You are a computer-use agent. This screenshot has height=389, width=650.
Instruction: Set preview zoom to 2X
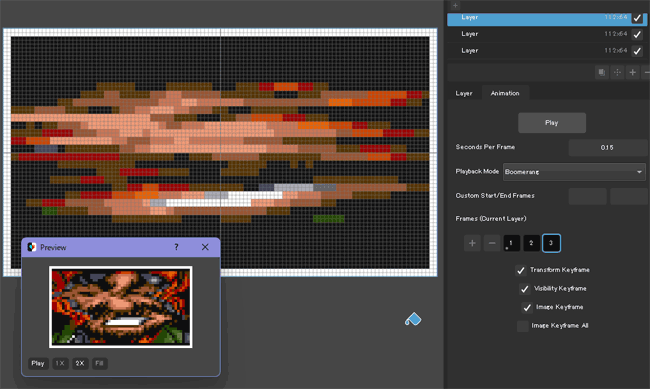click(80, 363)
